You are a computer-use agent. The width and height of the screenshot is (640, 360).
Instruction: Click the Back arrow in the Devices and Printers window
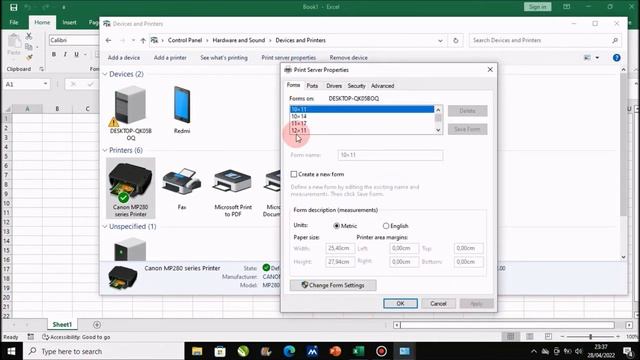click(108, 40)
